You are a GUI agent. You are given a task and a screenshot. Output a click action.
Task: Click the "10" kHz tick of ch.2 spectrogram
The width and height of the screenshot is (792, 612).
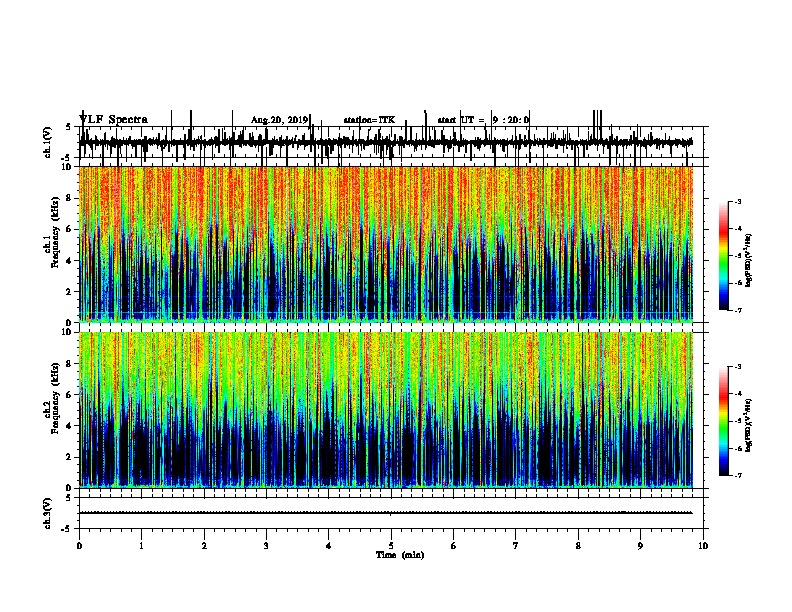pos(69,332)
